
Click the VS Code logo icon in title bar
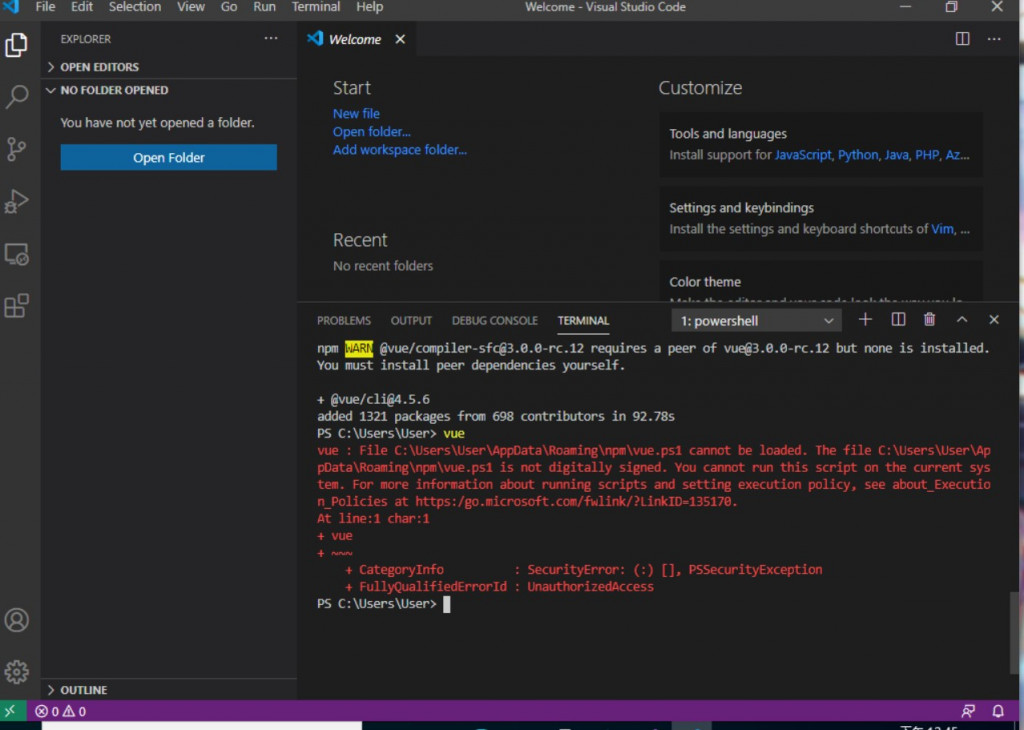coord(10,7)
